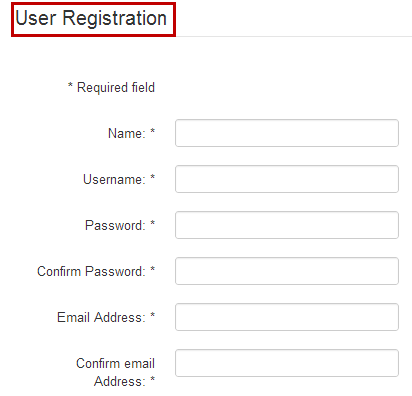Click the Confirm email Address input field
The width and height of the screenshot is (412, 396).
click(287, 363)
